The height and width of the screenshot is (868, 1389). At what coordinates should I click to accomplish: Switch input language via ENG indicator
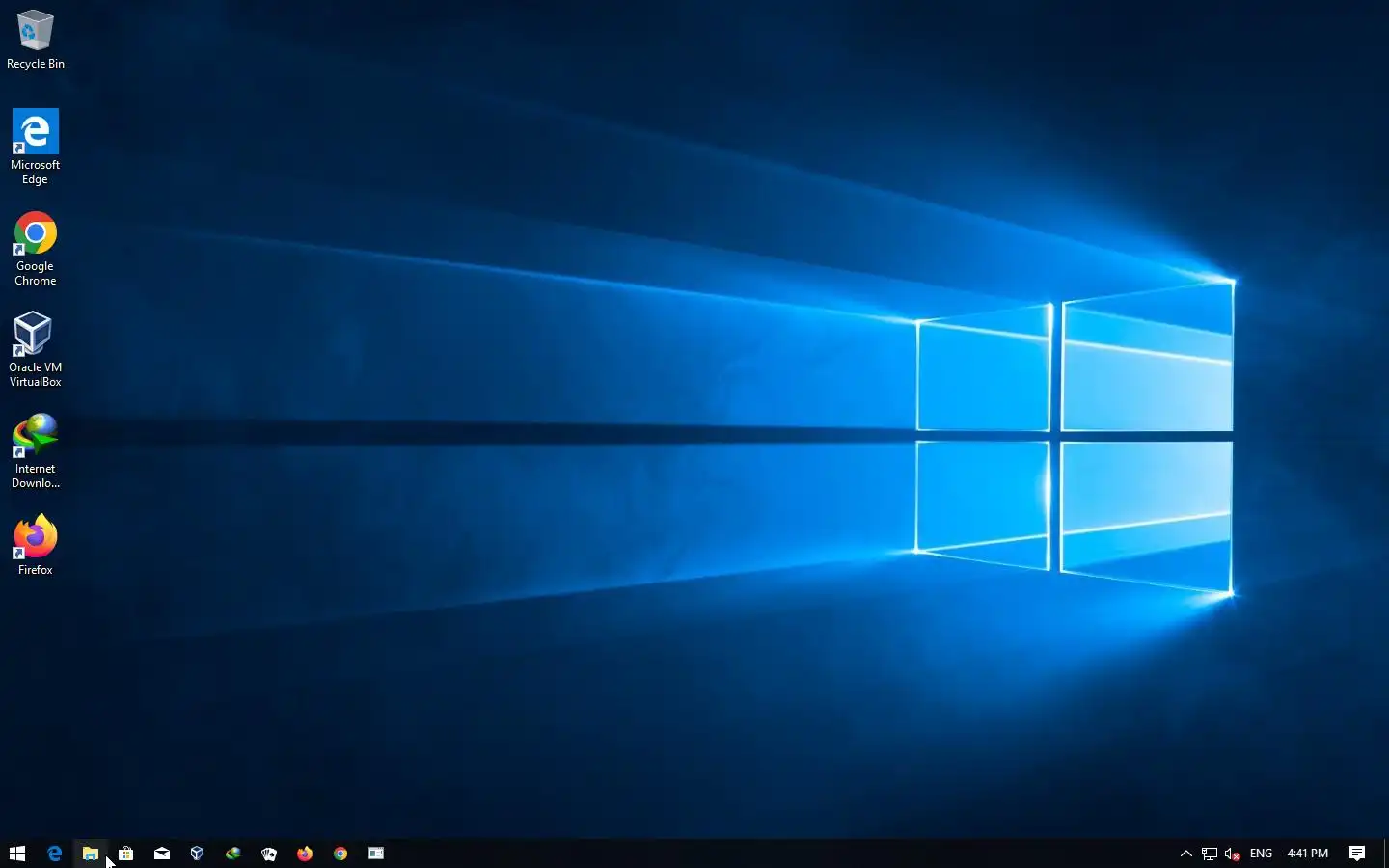click(x=1261, y=854)
